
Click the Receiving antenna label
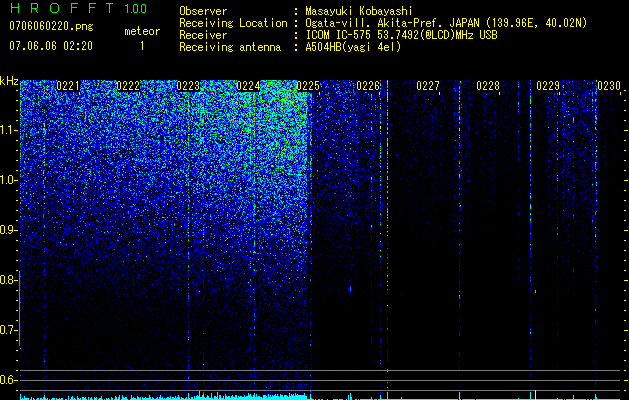coord(230,47)
